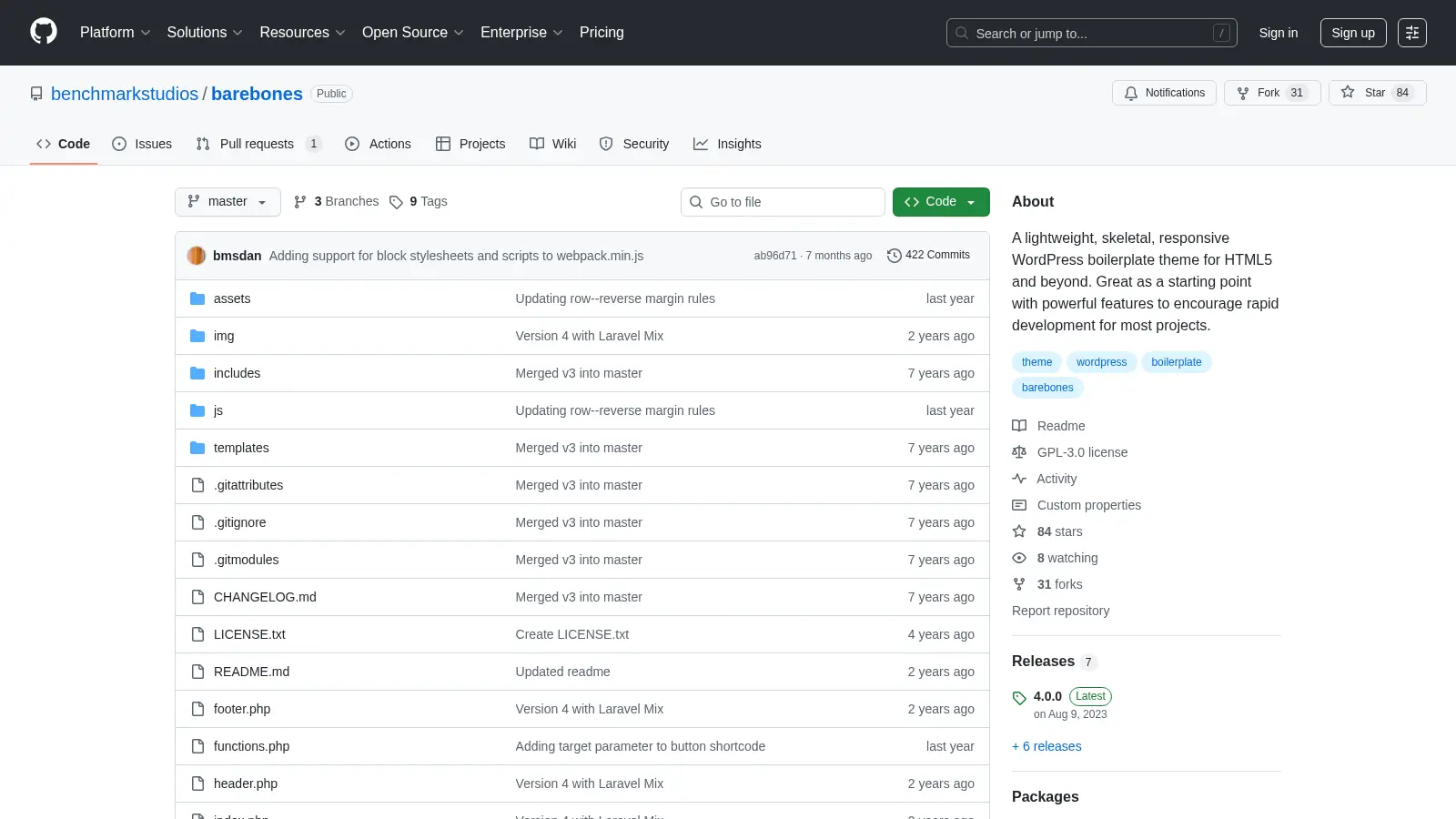Image resolution: width=1456 pixels, height=819 pixels.
Task: Click the assets folder icon
Action: [197, 298]
